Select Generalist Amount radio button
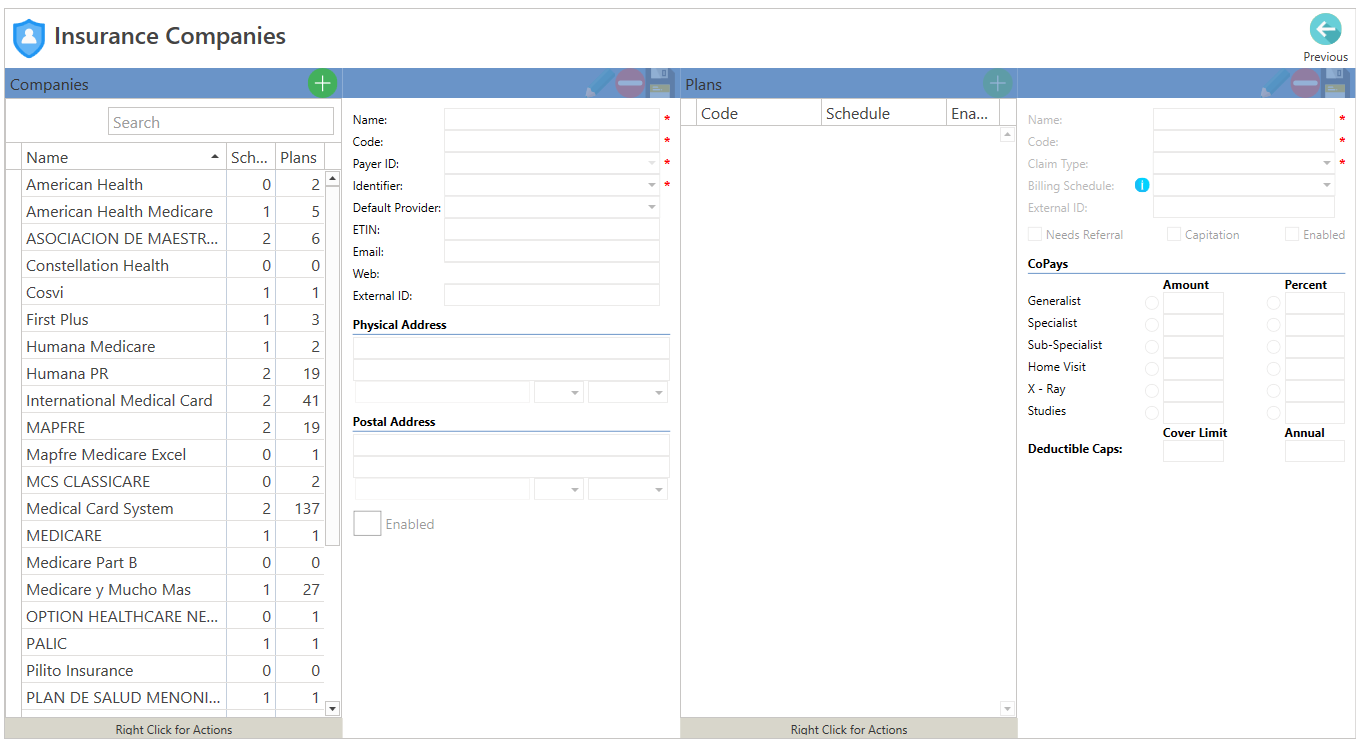This screenshot has width=1359, height=742. pyautogui.click(x=1152, y=302)
